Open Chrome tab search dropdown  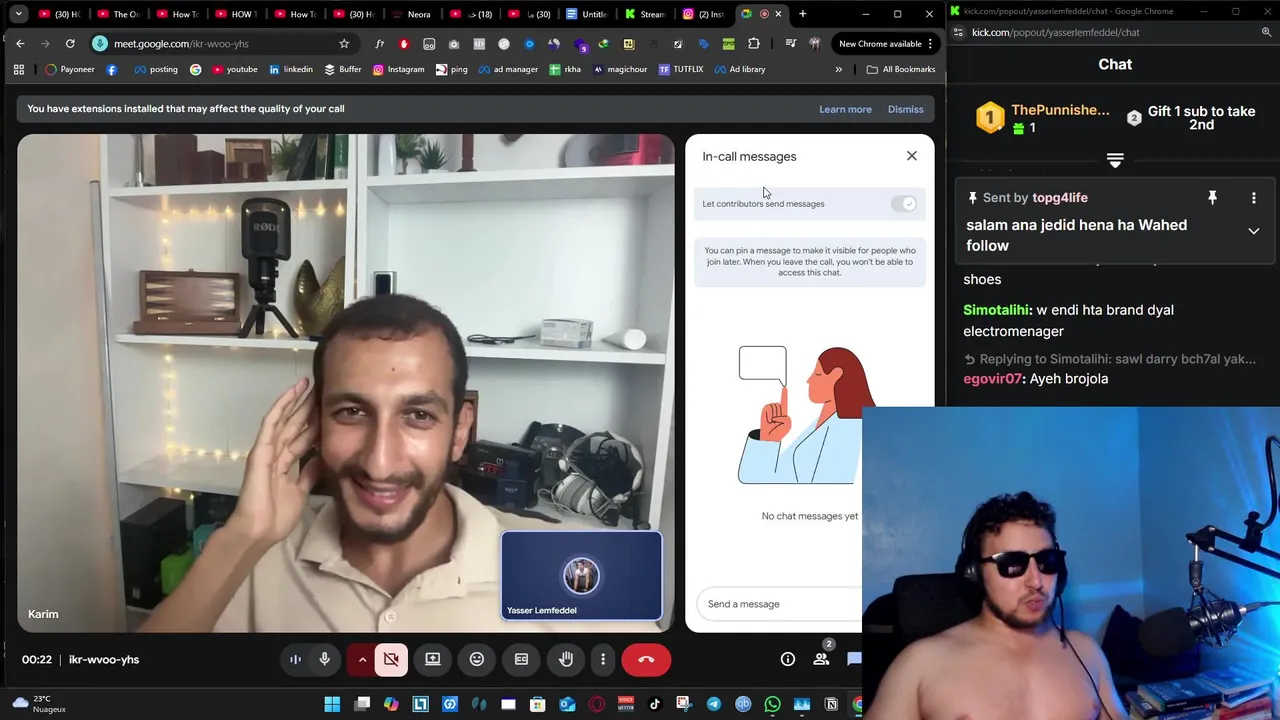18,14
